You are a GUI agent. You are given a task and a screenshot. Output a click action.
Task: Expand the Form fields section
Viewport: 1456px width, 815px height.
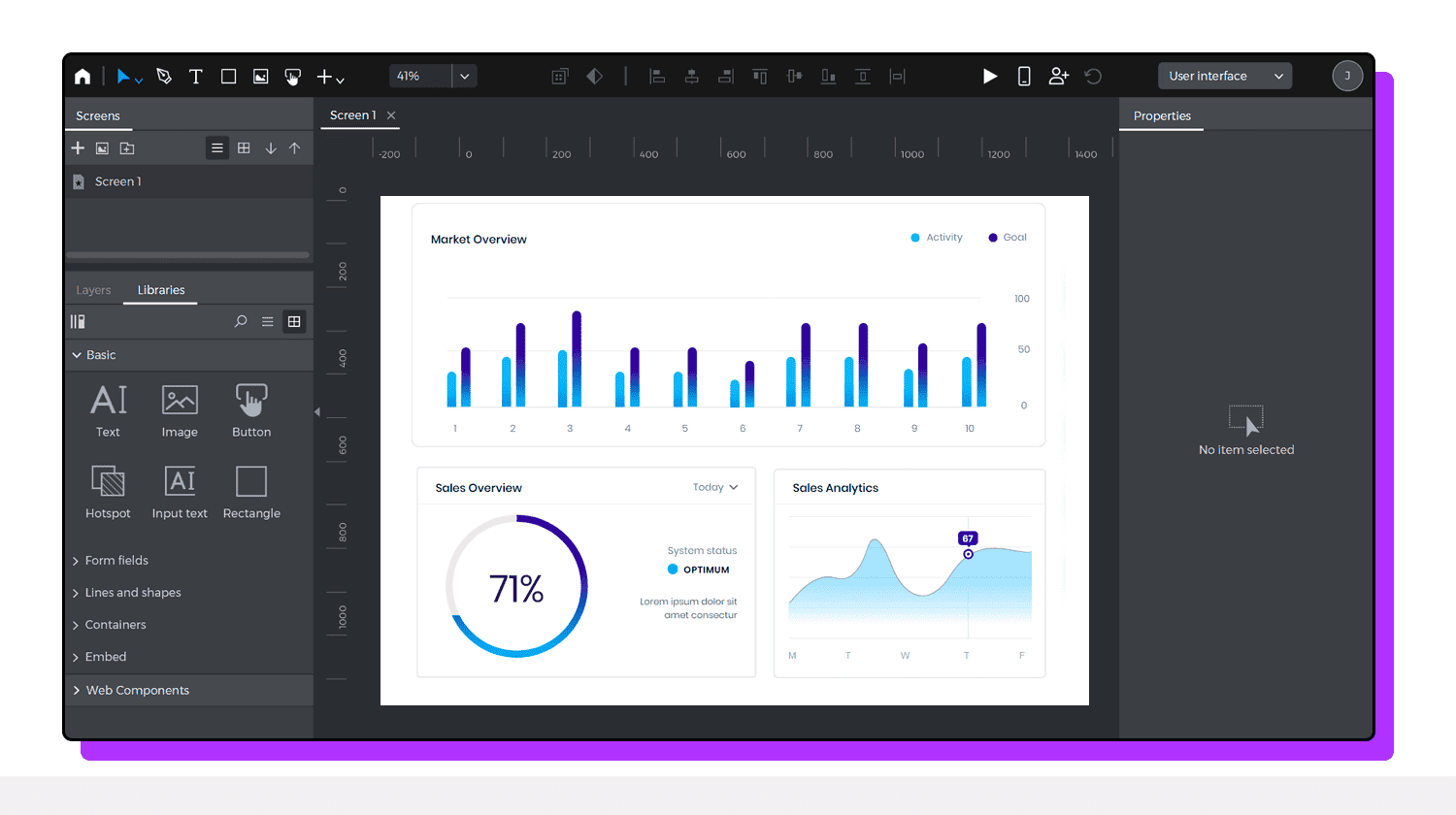(116, 560)
